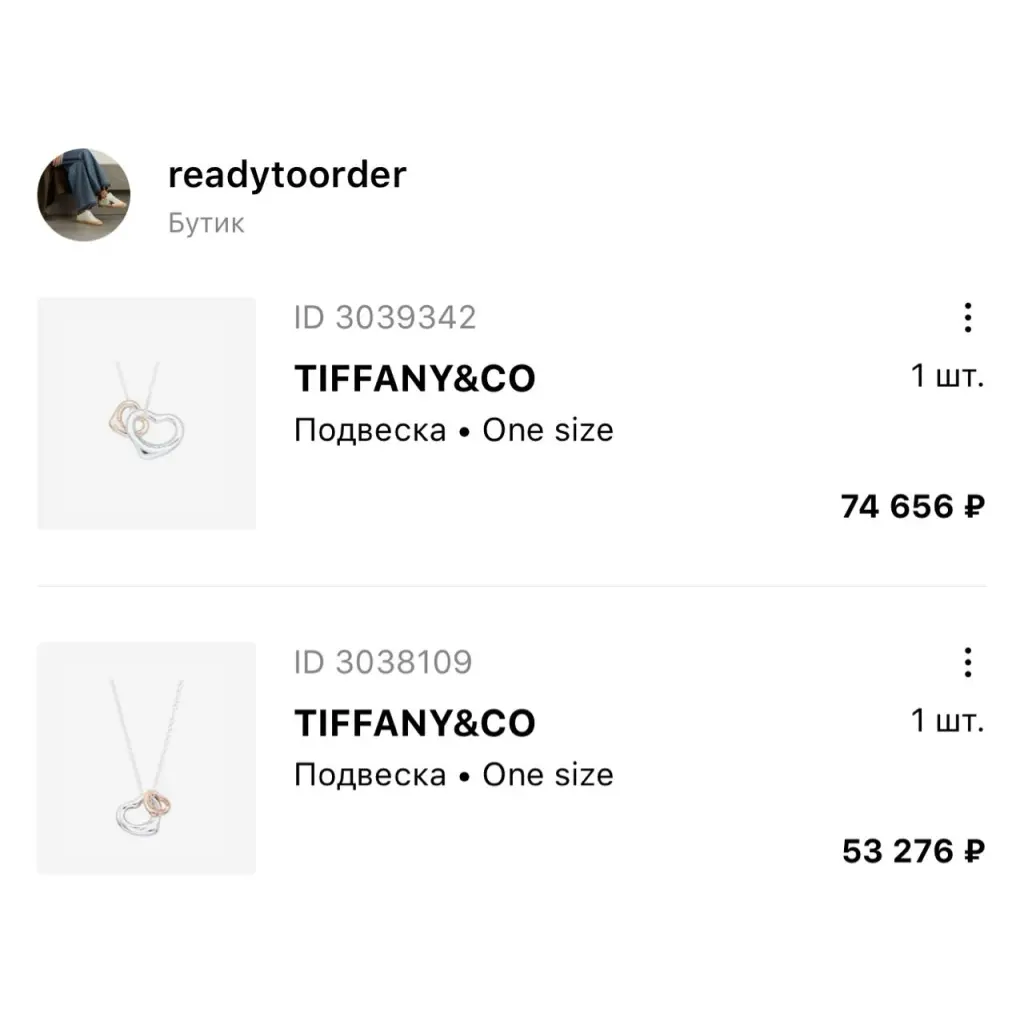
Task: Click price 74 656 ₽
Action: click(x=912, y=507)
